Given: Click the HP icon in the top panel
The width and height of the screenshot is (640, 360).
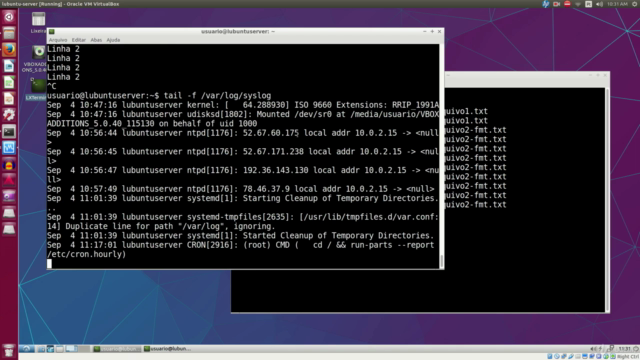Looking at the screenshot, I should click(546, 4).
